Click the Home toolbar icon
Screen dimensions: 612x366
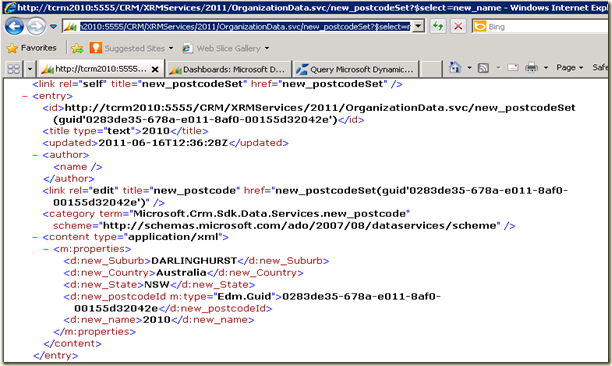coord(455,68)
